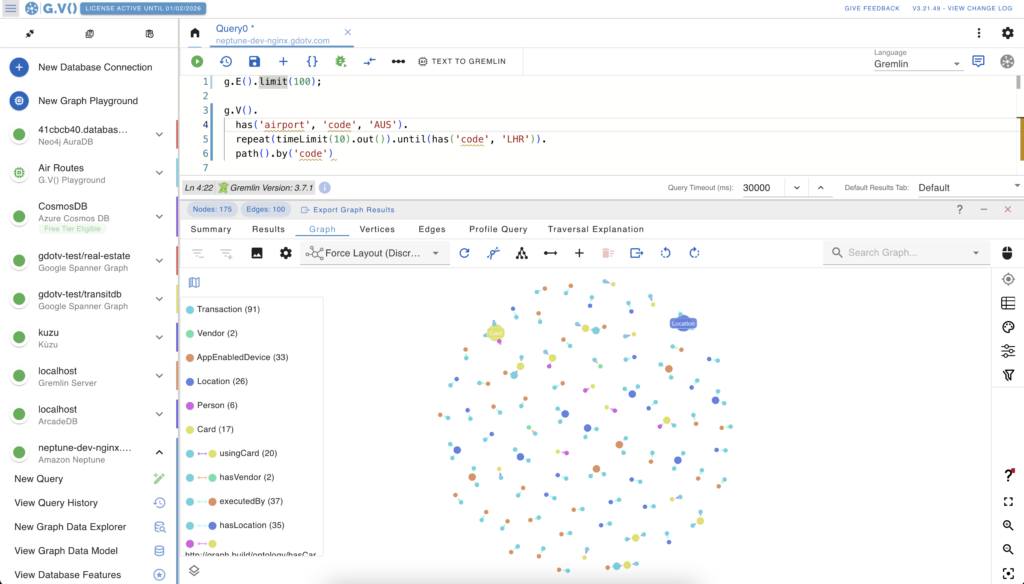Click the layers icon below the legend
Viewport: 1024px width, 584px height.
pyautogui.click(x=194, y=570)
